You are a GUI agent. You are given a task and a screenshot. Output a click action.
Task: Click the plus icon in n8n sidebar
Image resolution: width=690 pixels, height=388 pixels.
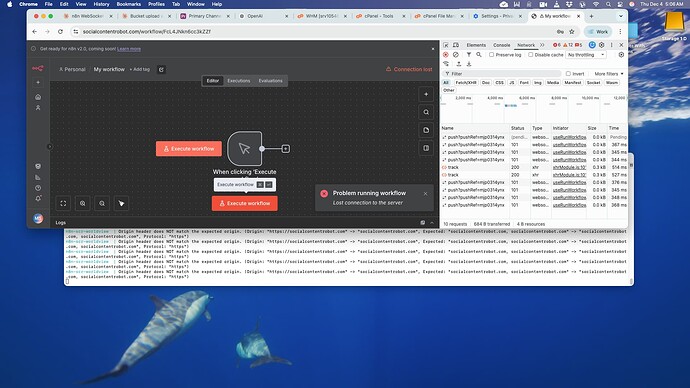(38, 83)
